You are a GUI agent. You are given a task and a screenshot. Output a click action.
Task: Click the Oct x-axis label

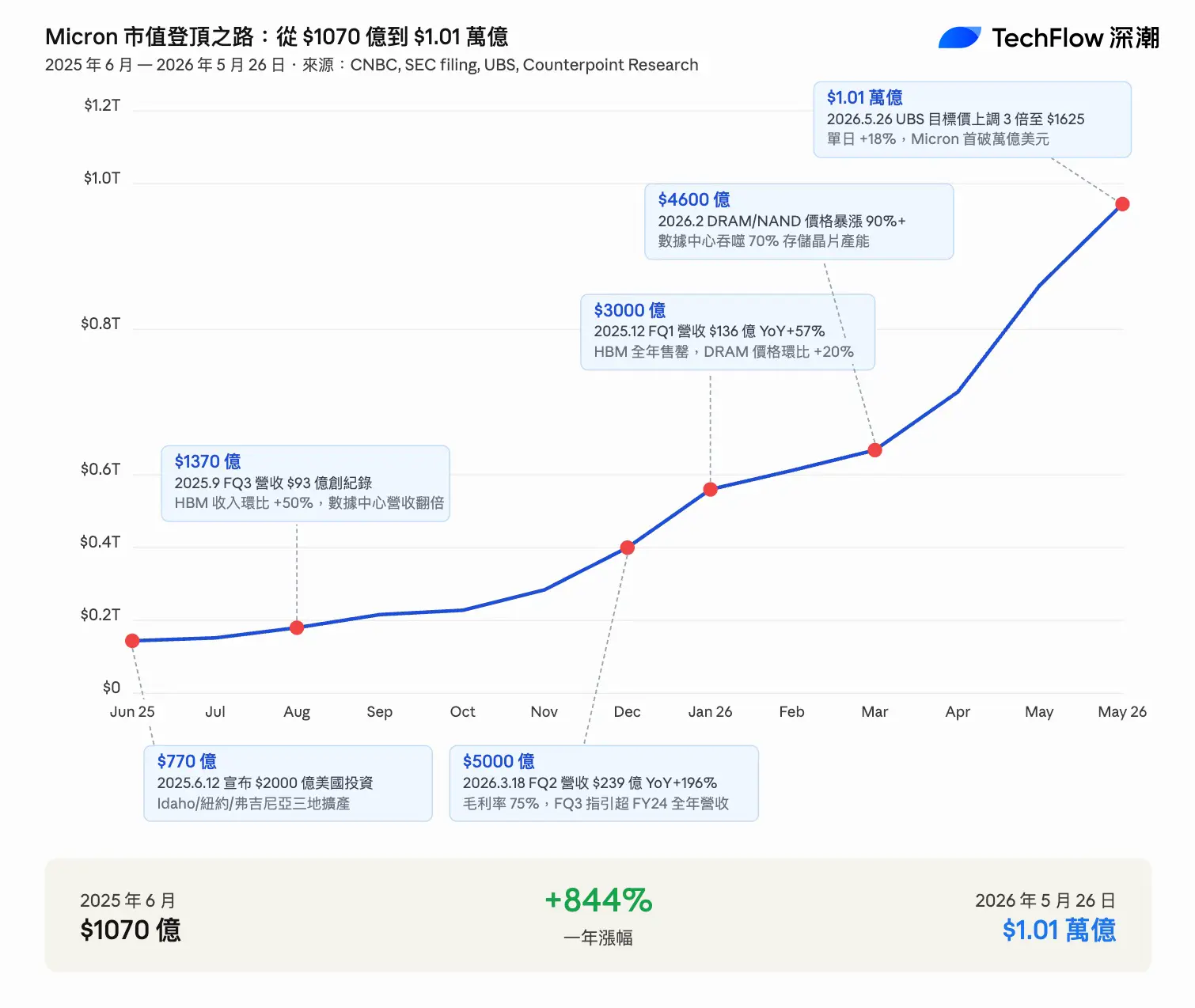(x=462, y=711)
